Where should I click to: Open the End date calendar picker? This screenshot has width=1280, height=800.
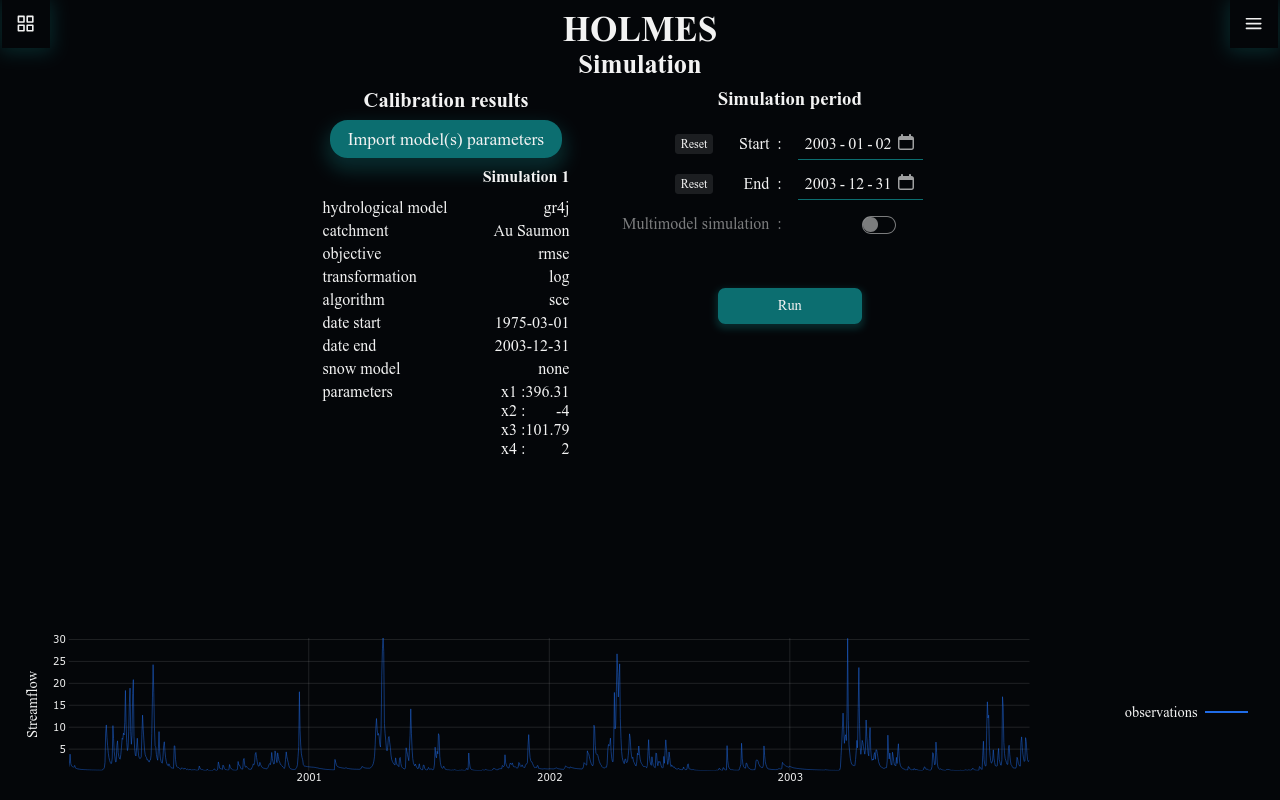(905, 183)
